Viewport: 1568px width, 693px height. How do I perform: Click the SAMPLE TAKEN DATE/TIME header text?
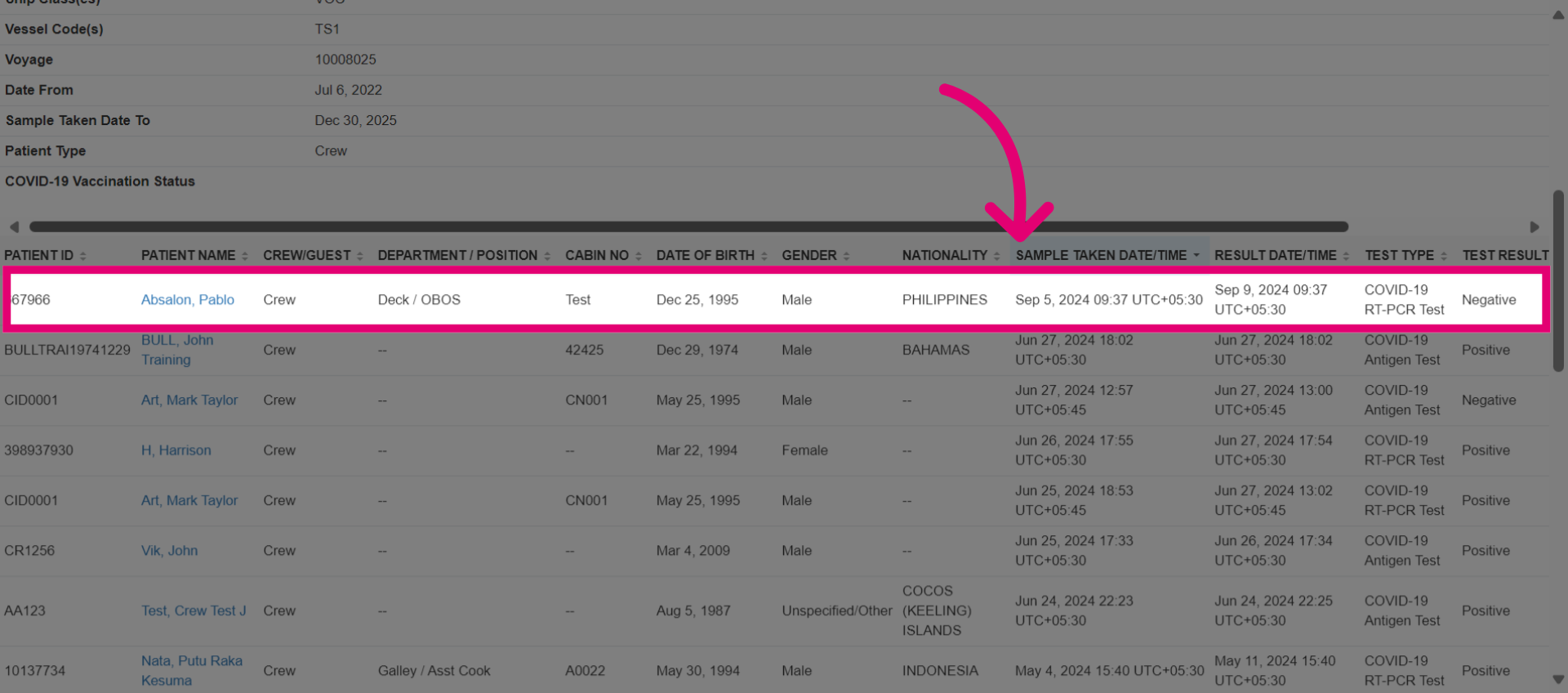[x=1101, y=256]
